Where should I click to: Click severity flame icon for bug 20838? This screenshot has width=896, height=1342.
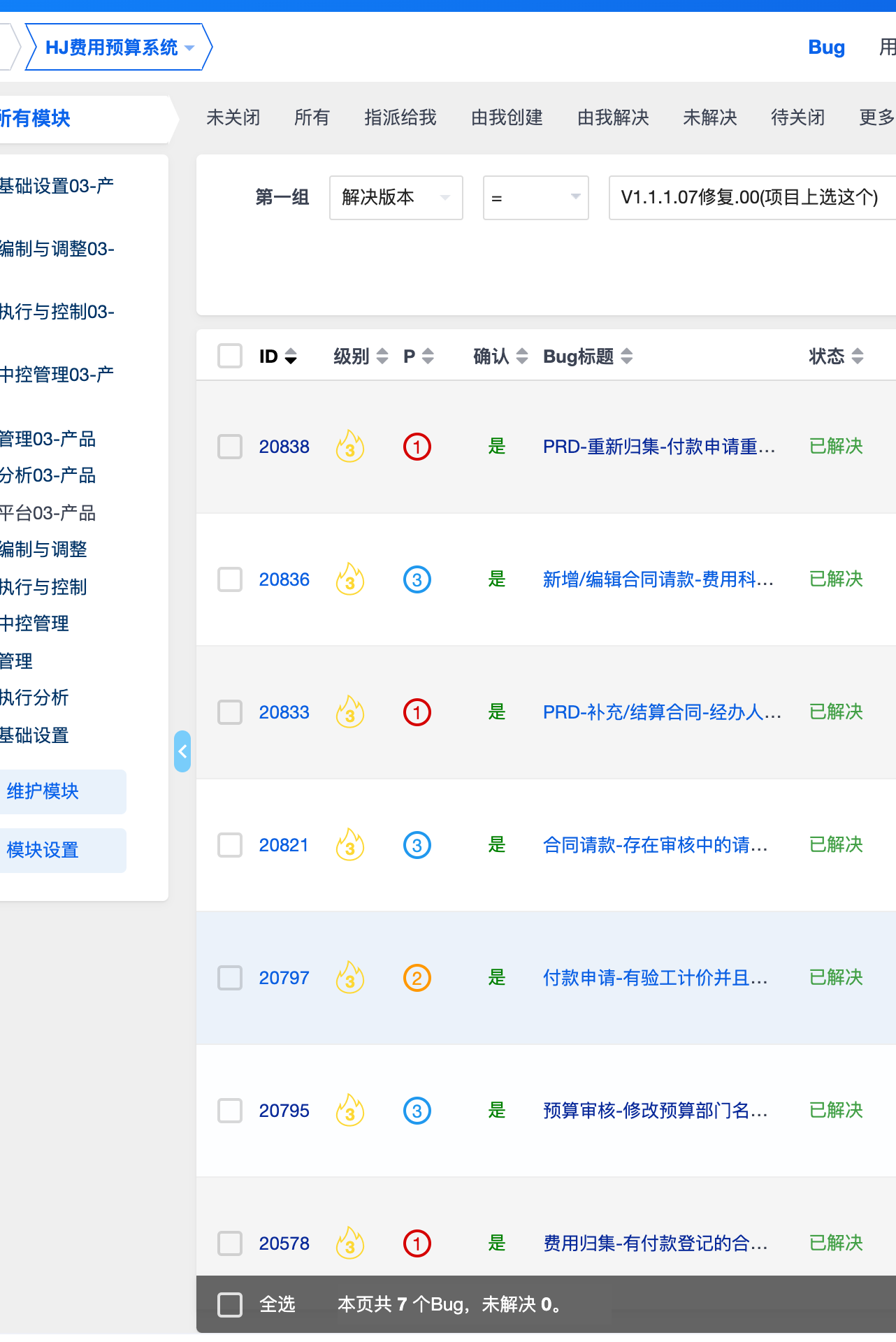click(350, 446)
